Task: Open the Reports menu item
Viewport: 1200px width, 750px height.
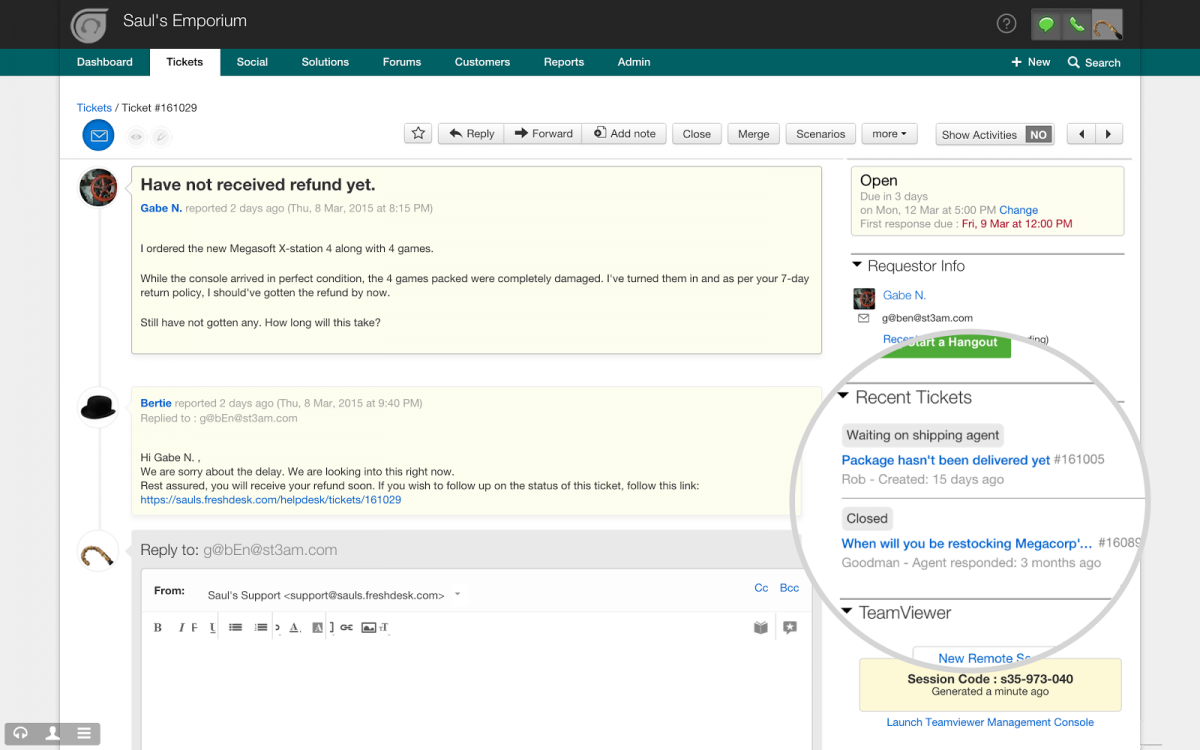Action: [563, 61]
